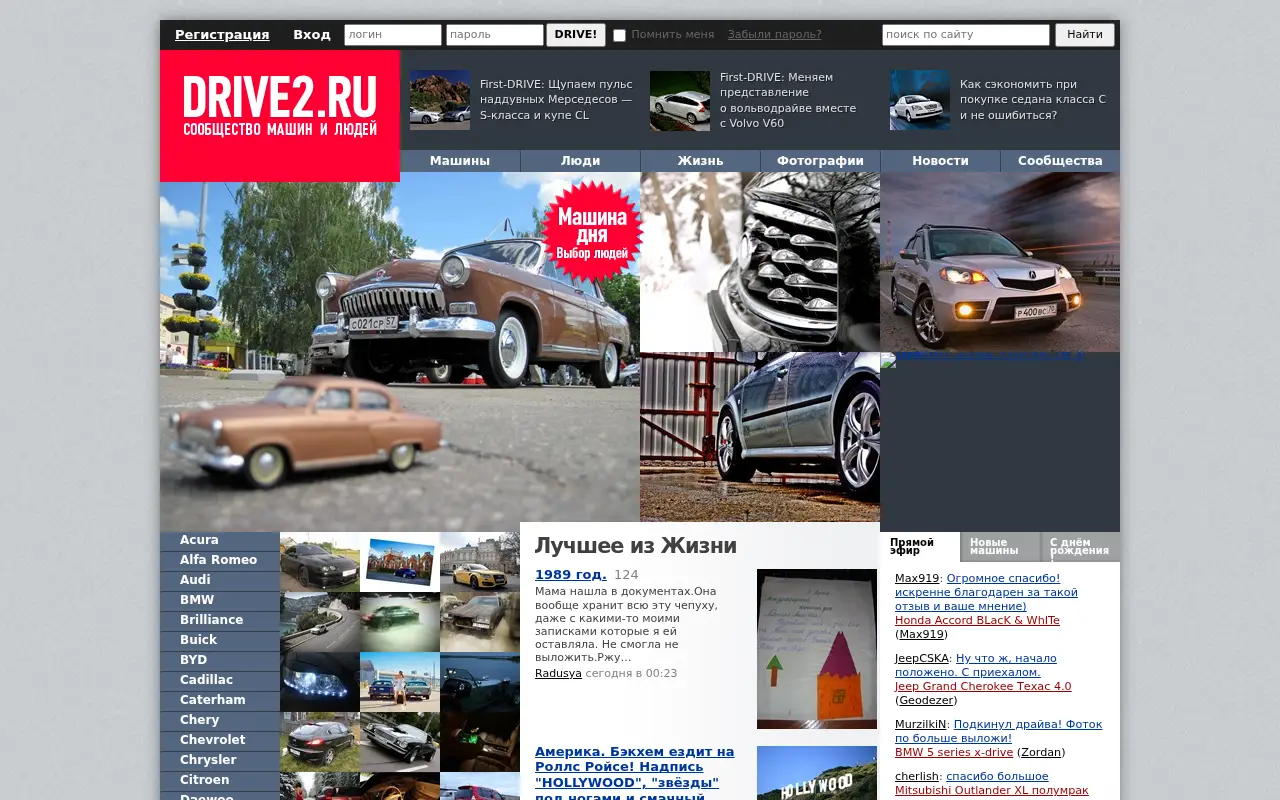1280x800 pixels.
Task: Click the 'логин' input field
Action: (x=393, y=35)
